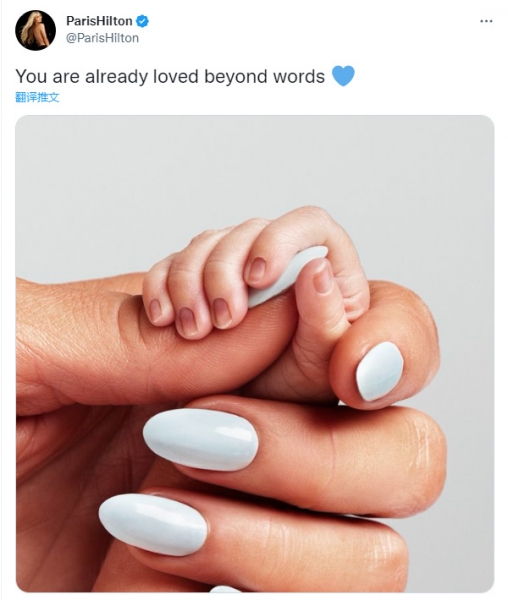Click the light-blue thumbnail nail in the photo
This screenshot has height=600, width=508.
[x=379, y=372]
